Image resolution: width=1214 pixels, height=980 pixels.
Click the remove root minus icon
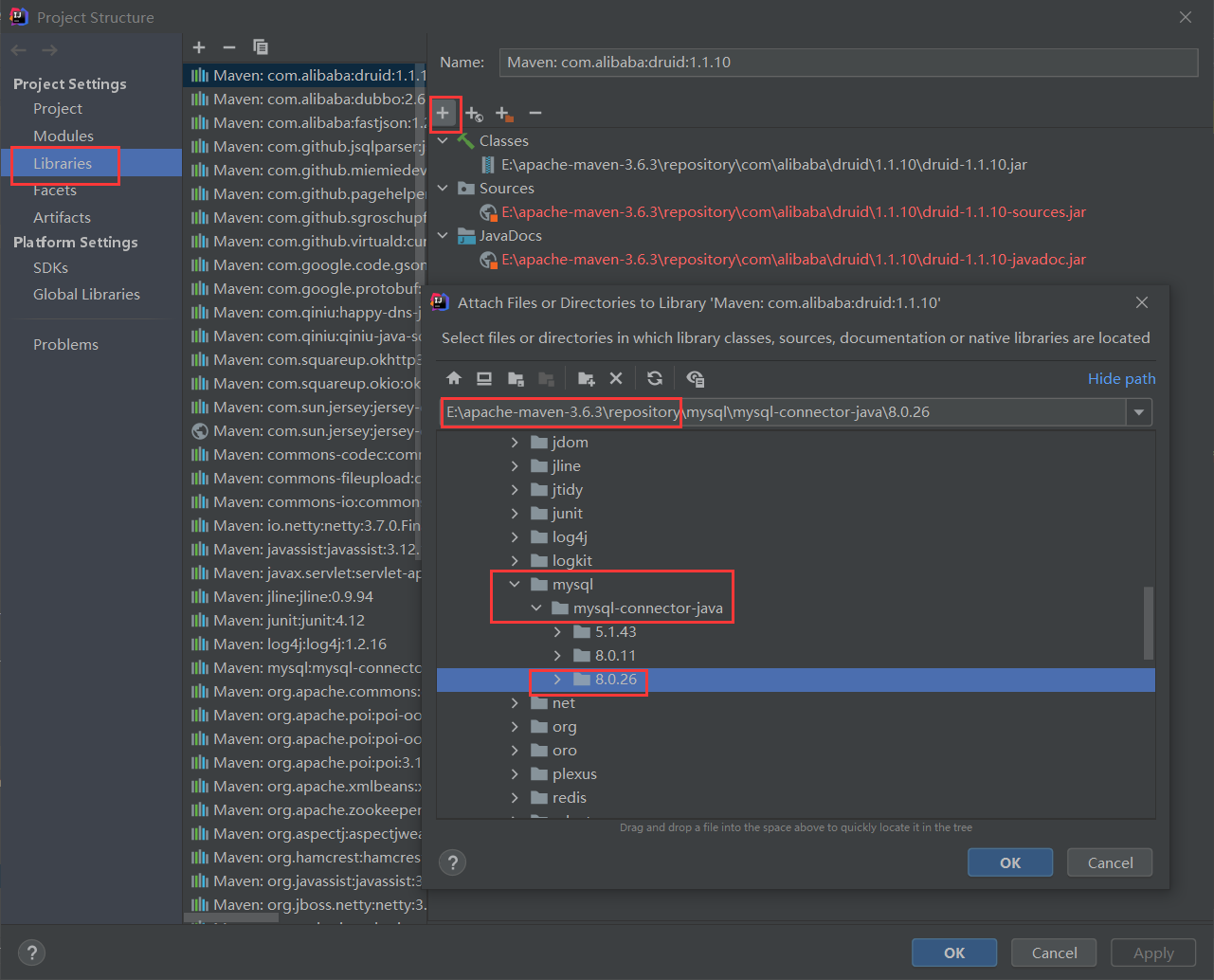(x=535, y=113)
